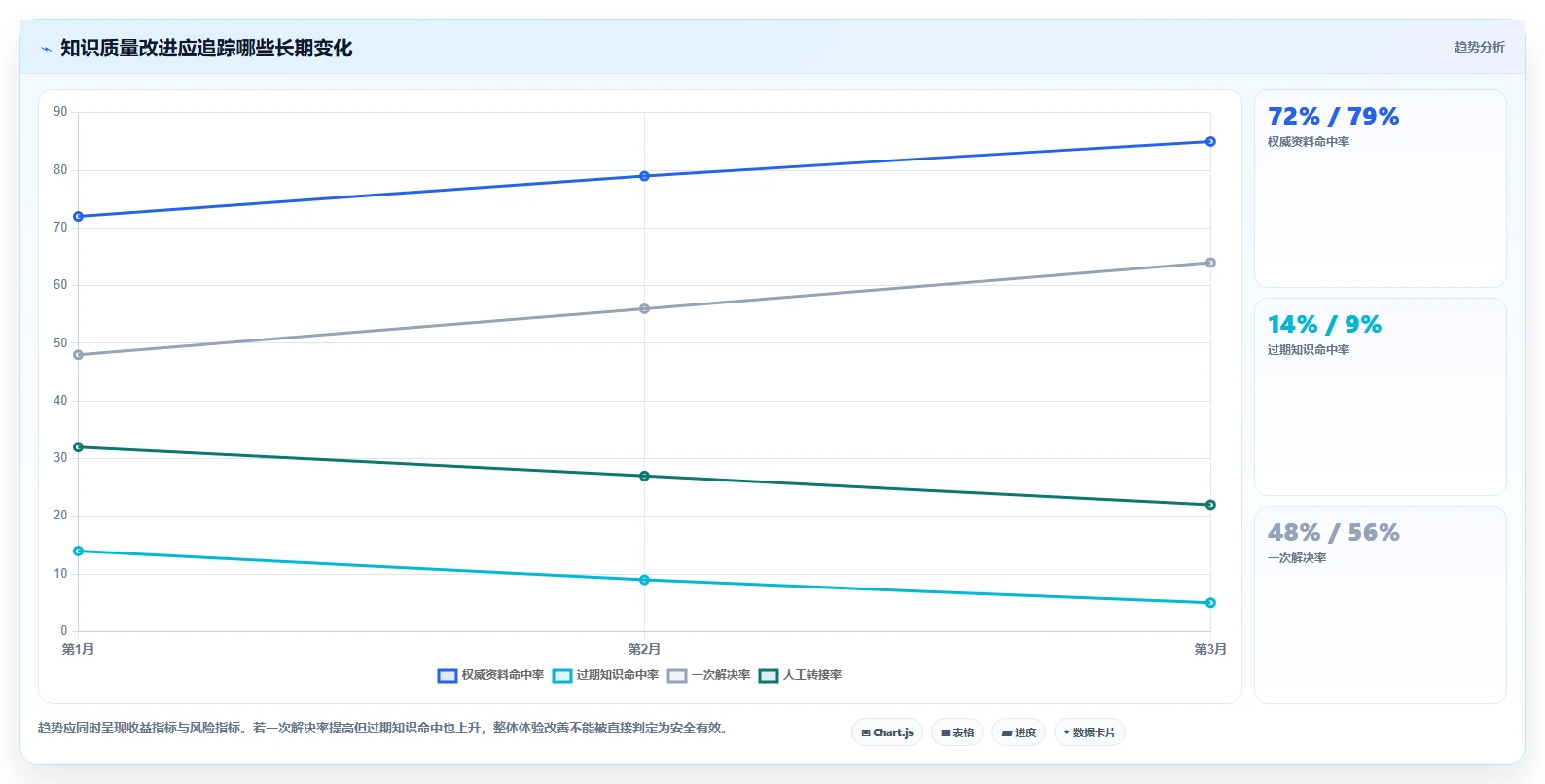Image resolution: width=1545 pixels, height=784 pixels.
Task: Click the 72% / 79% metric card
Action: [1381, 189]
